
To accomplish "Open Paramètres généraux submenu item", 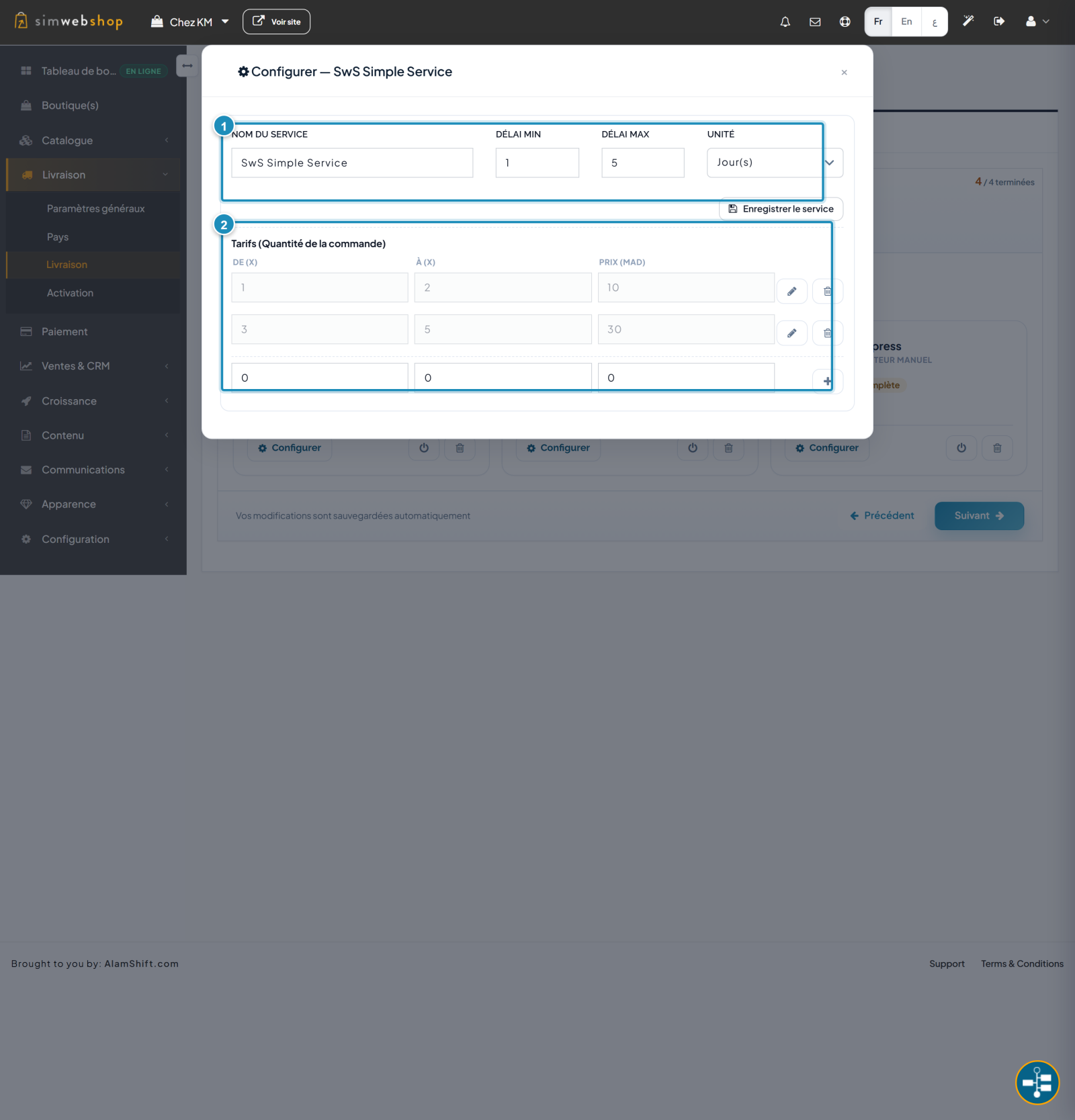I will coord(95,208).
